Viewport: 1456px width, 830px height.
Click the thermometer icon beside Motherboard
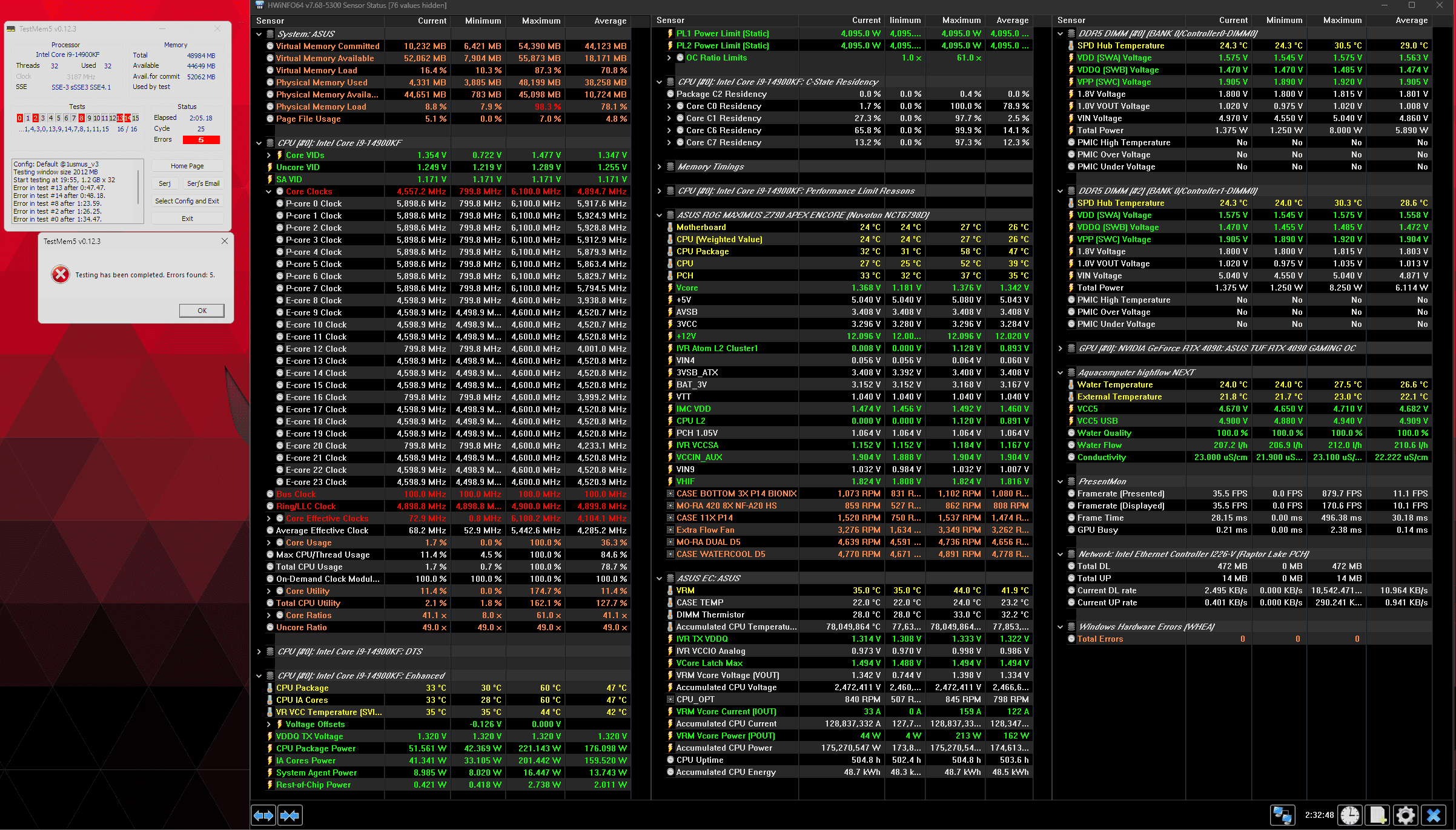[x=670, y=227]
